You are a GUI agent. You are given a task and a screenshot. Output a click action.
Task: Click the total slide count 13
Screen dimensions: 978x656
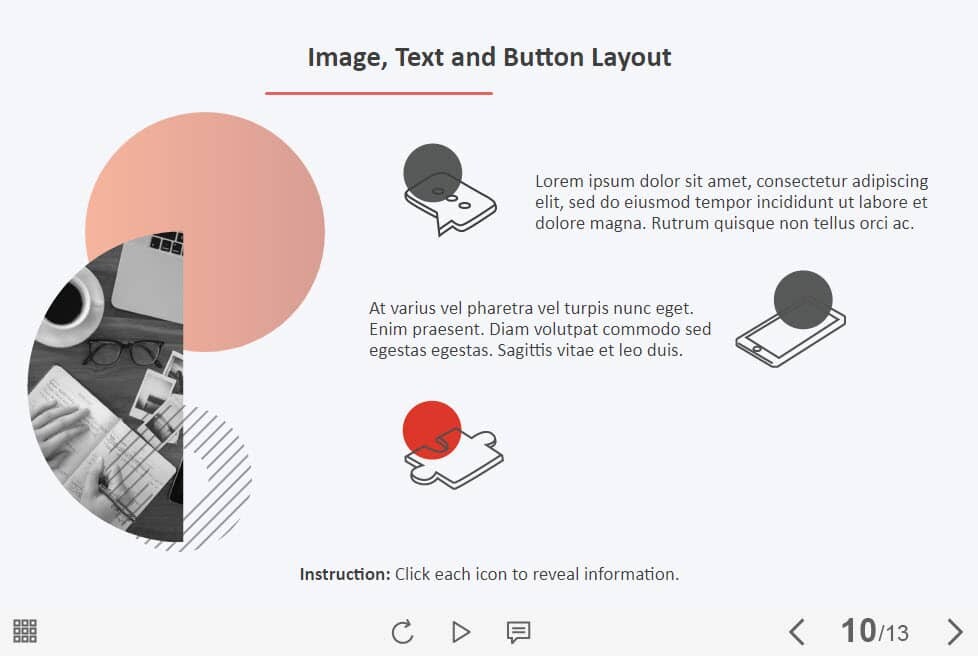[x=896, y=633]
